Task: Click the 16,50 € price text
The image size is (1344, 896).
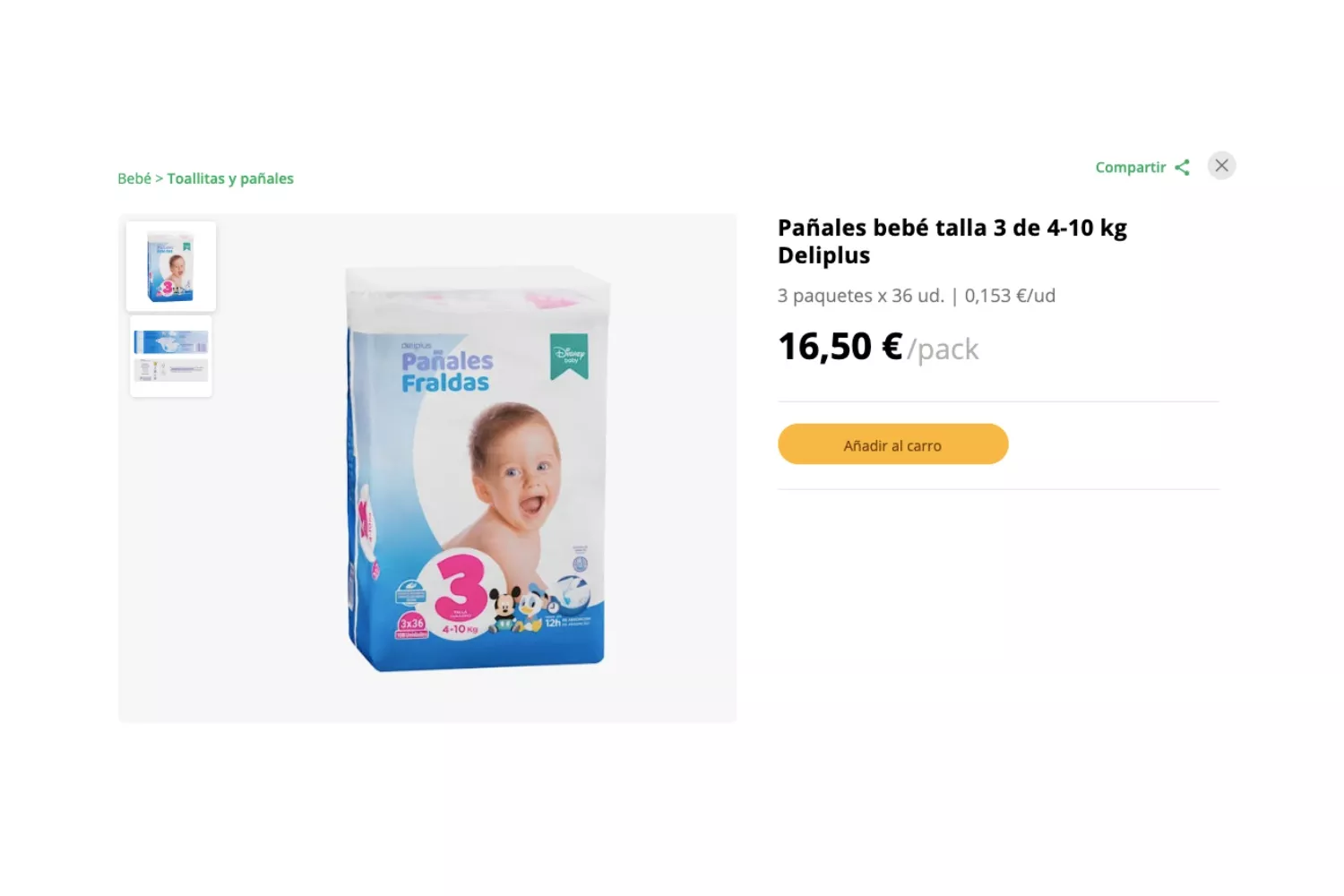Action: tap(840, 347)
